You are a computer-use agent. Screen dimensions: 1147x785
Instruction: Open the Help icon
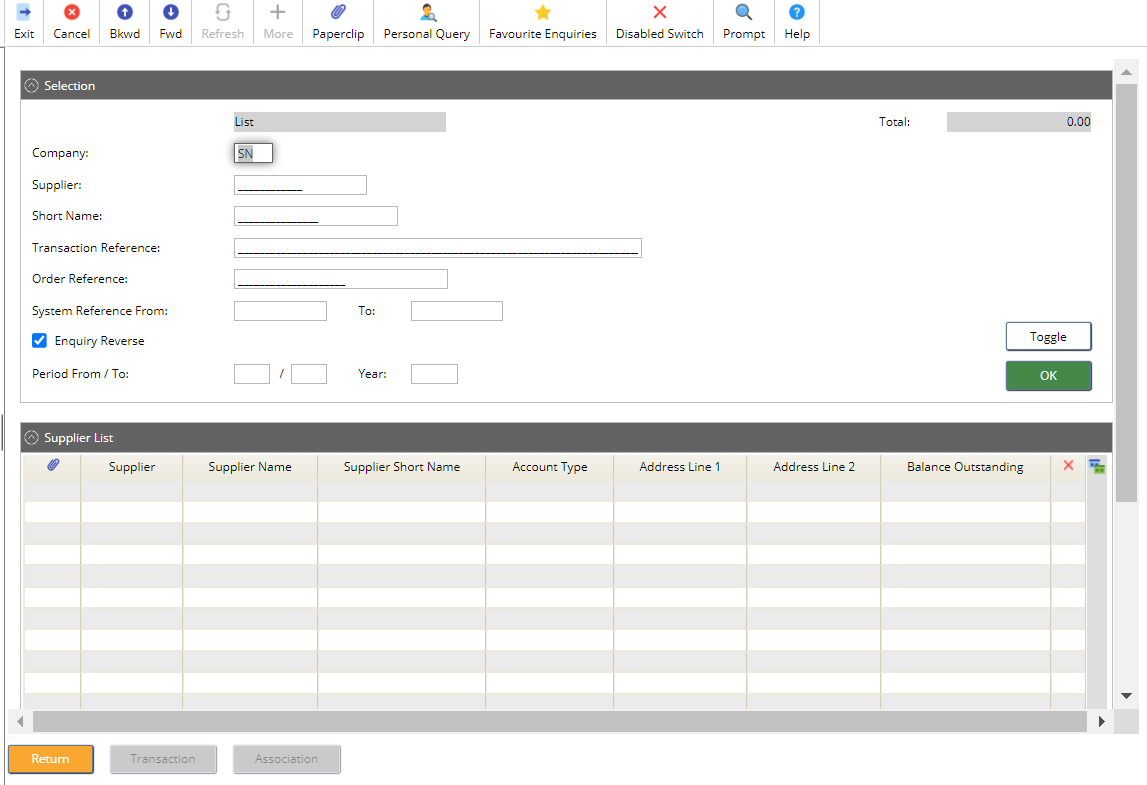(x=797, y=12)
